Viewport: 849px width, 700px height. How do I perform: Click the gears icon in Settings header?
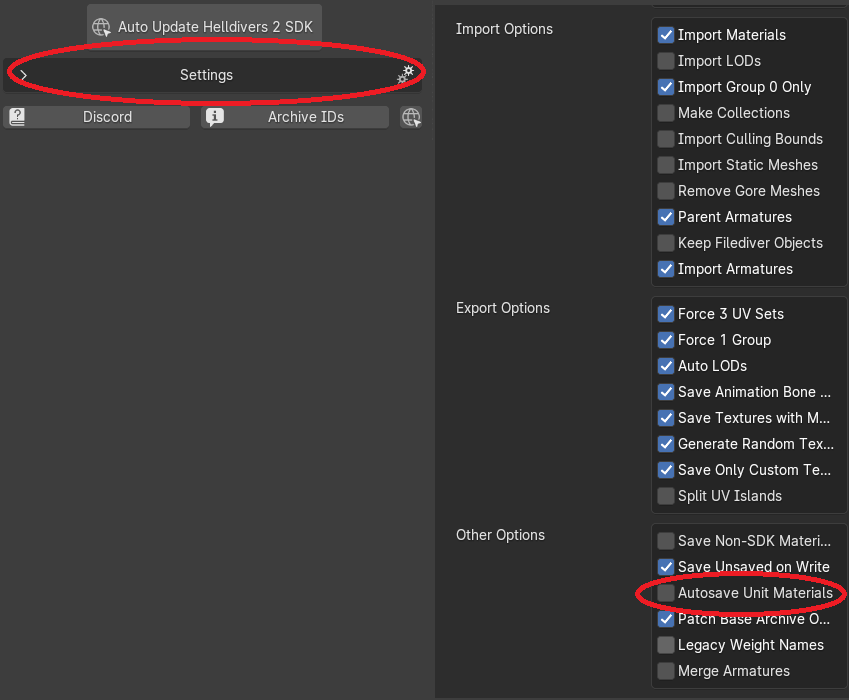click(x=406, y=75)
